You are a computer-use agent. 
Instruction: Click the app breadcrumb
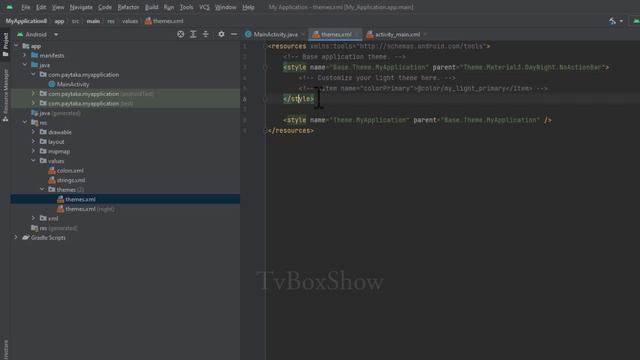[x=59, y=21]
